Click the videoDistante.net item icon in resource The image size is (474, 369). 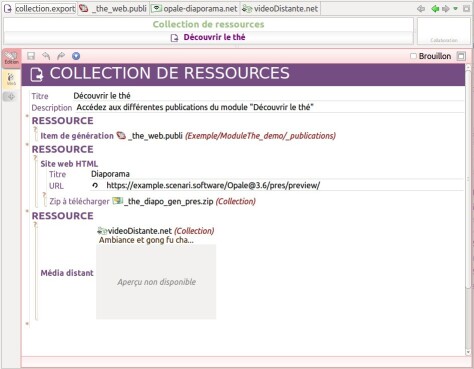pyautogui.click(x=102, y=231)
